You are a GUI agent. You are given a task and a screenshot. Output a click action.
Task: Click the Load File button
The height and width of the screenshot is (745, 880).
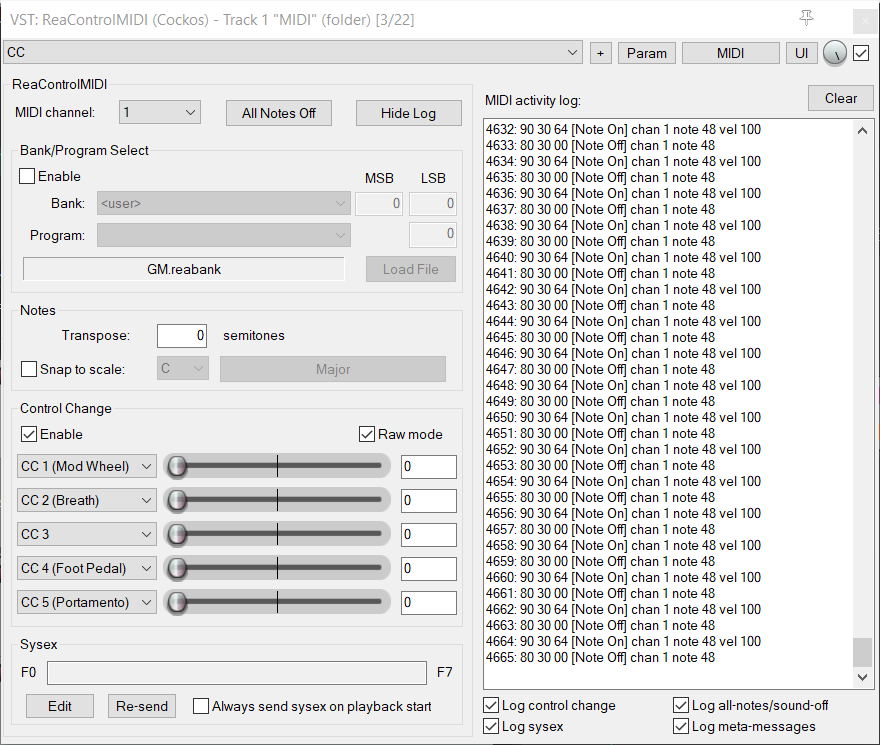click(x=411, y=269)
